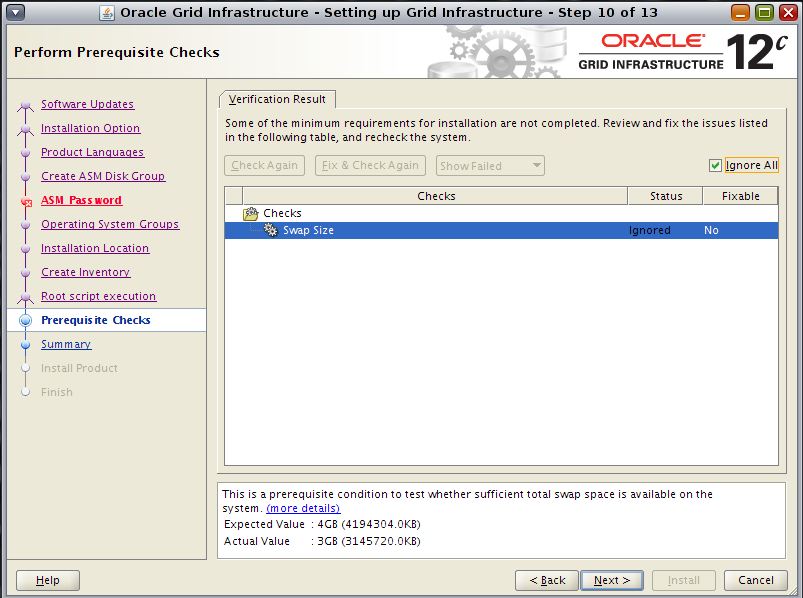Image resolution: width=803 pixels, height=598 pixels.
Task: Click the error icon beside ASM Password step
Action: (28, 199)
